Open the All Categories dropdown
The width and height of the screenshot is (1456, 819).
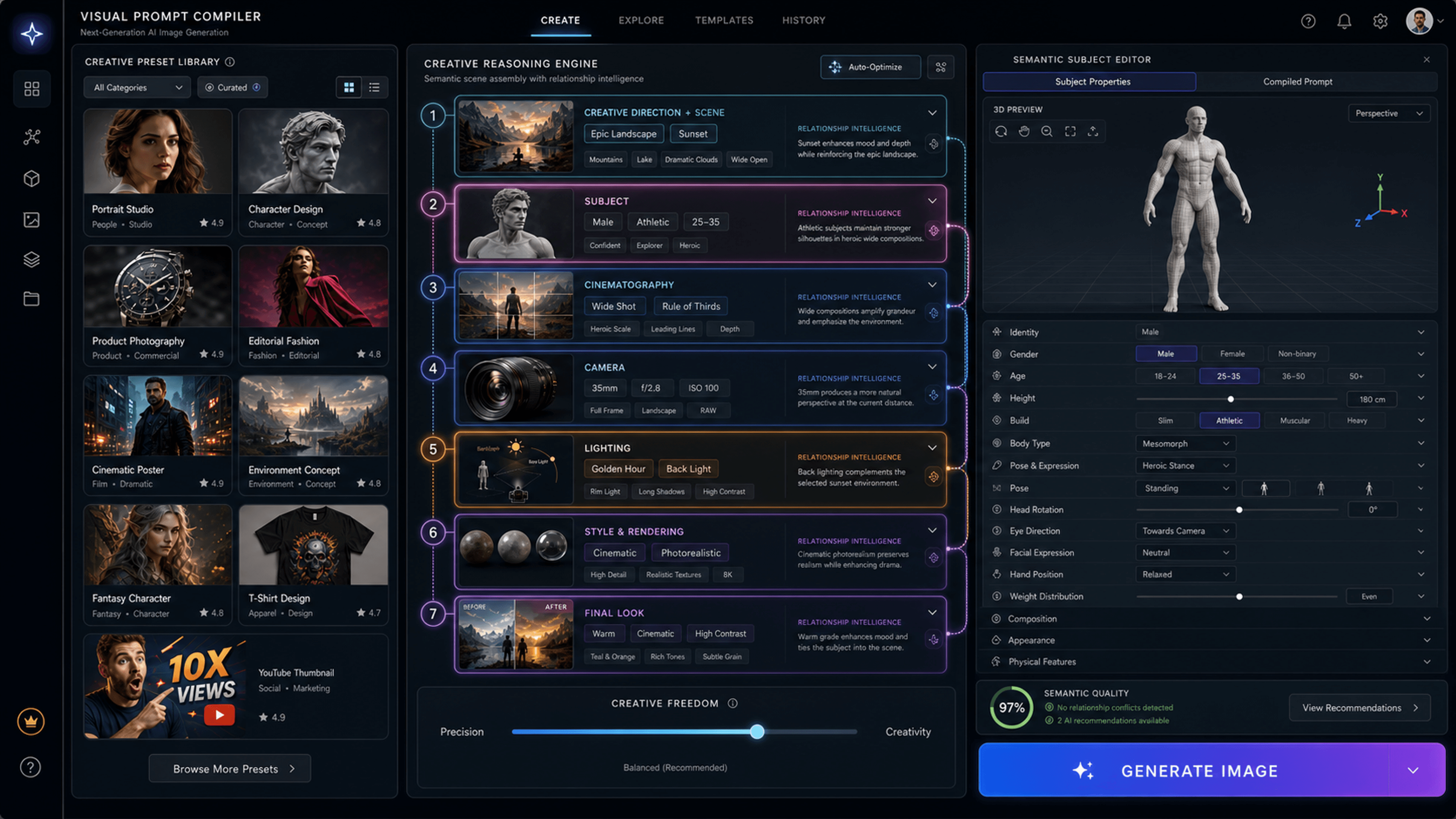pyautogui.click(x=137, y=88)
